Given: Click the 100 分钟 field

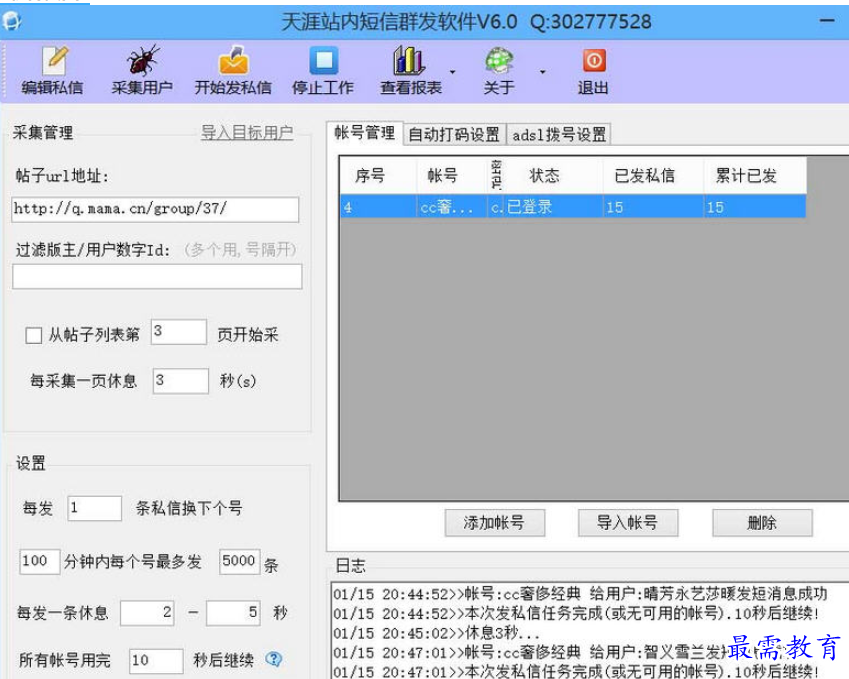Looking at the screenshot, I should pos(39,561).
